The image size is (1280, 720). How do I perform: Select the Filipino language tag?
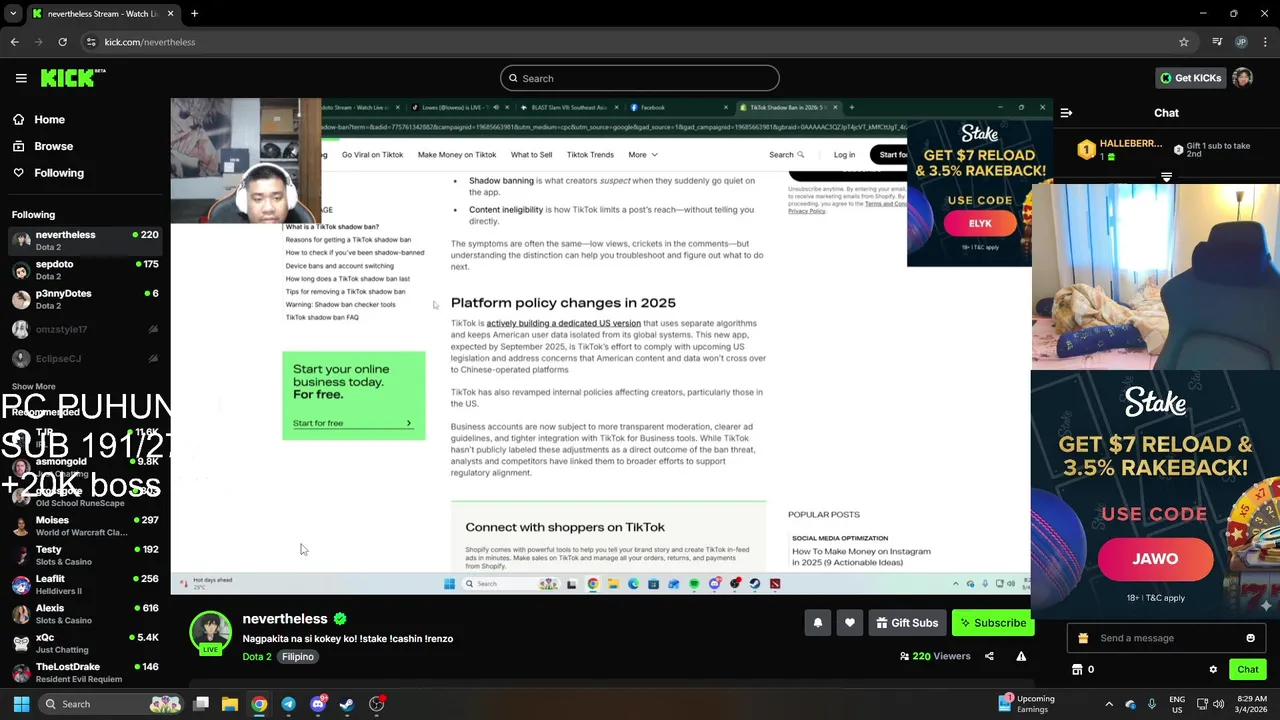pyautogui.click(x=298, y=657)
